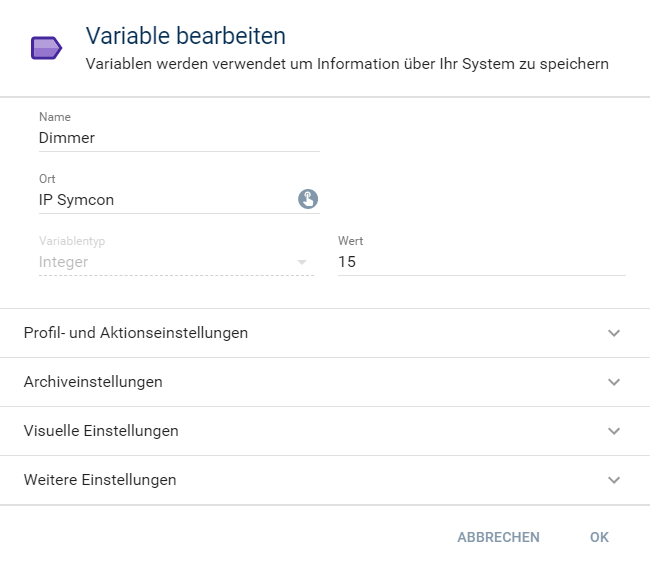Click the Name field label
650x570 pixels.
point(55,117)
